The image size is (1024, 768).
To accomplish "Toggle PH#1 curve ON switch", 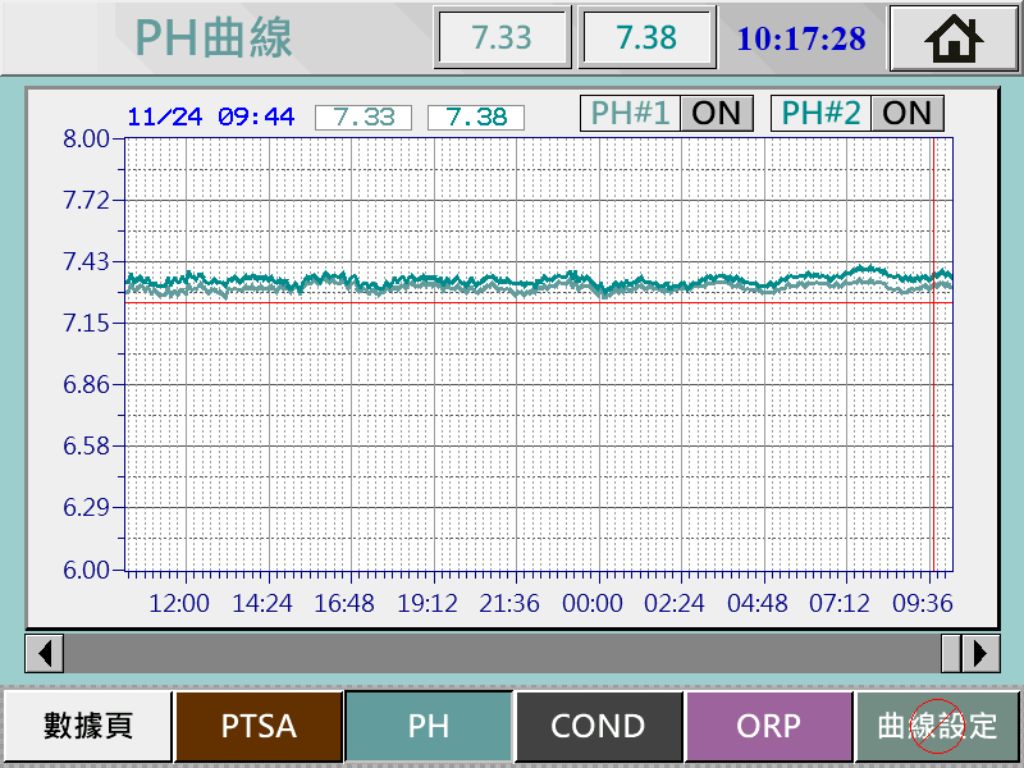I will [716, 113].
